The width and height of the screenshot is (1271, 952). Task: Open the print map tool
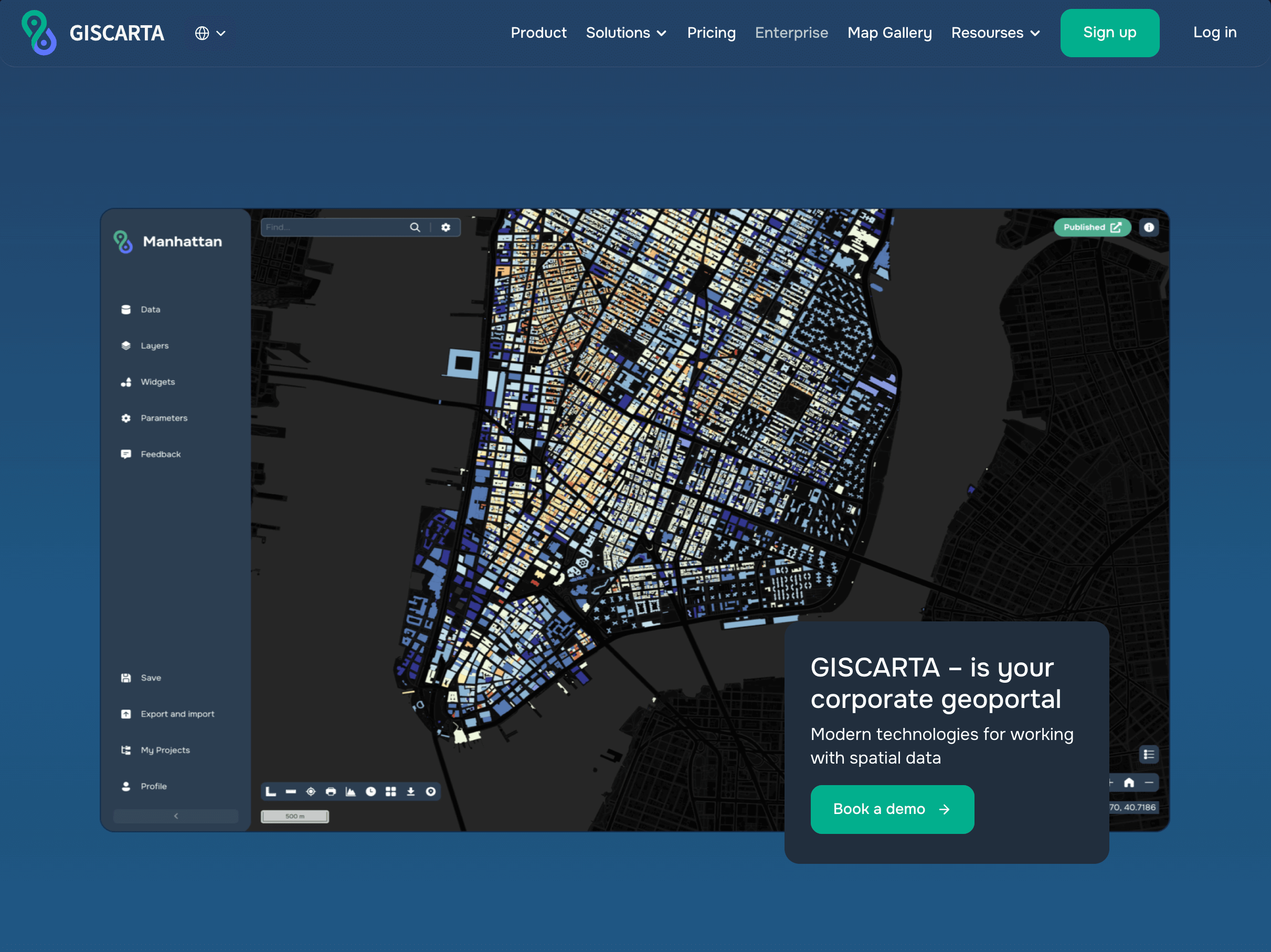[331, 791]
